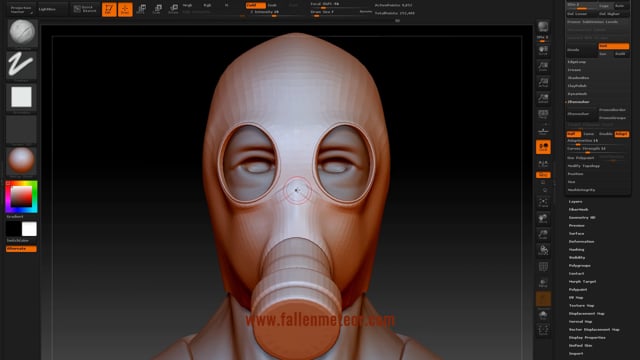Viewport: 640px width, 360px height.
Task: Expand the Deformation subpalette
Action: (x=581, y=242)
